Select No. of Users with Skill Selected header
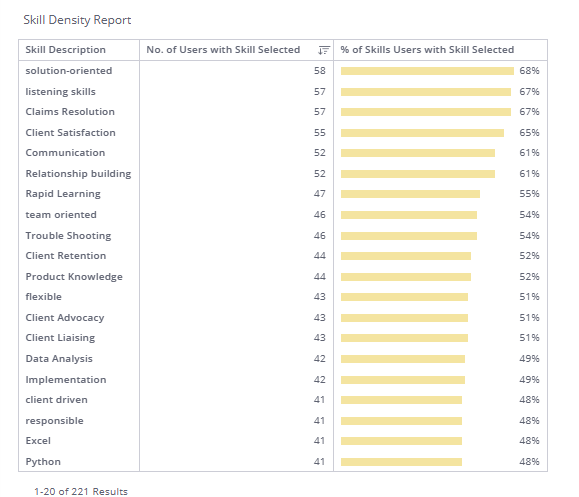This screenshot has width=579, height=497. tap(223, 50)
